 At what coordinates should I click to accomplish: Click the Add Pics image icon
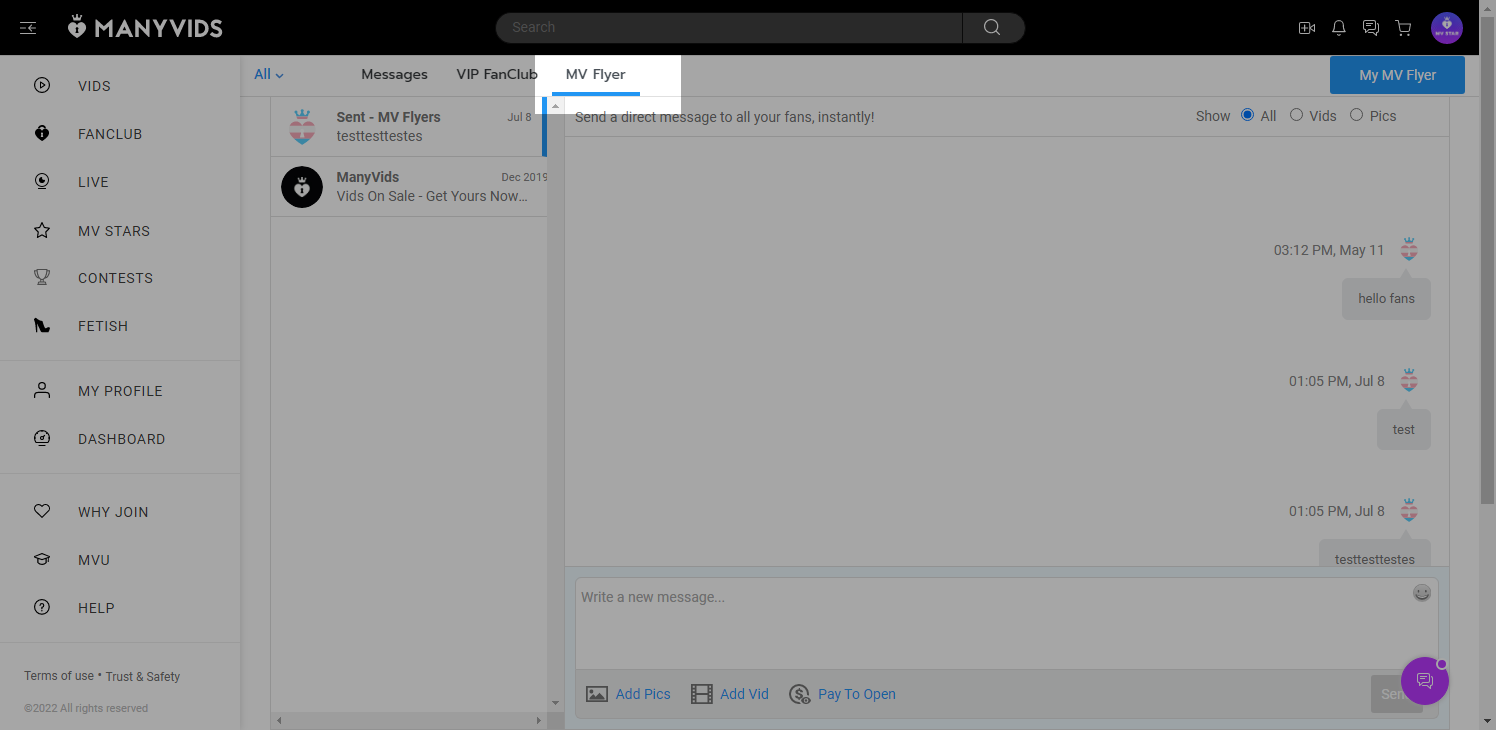[597, 694]
